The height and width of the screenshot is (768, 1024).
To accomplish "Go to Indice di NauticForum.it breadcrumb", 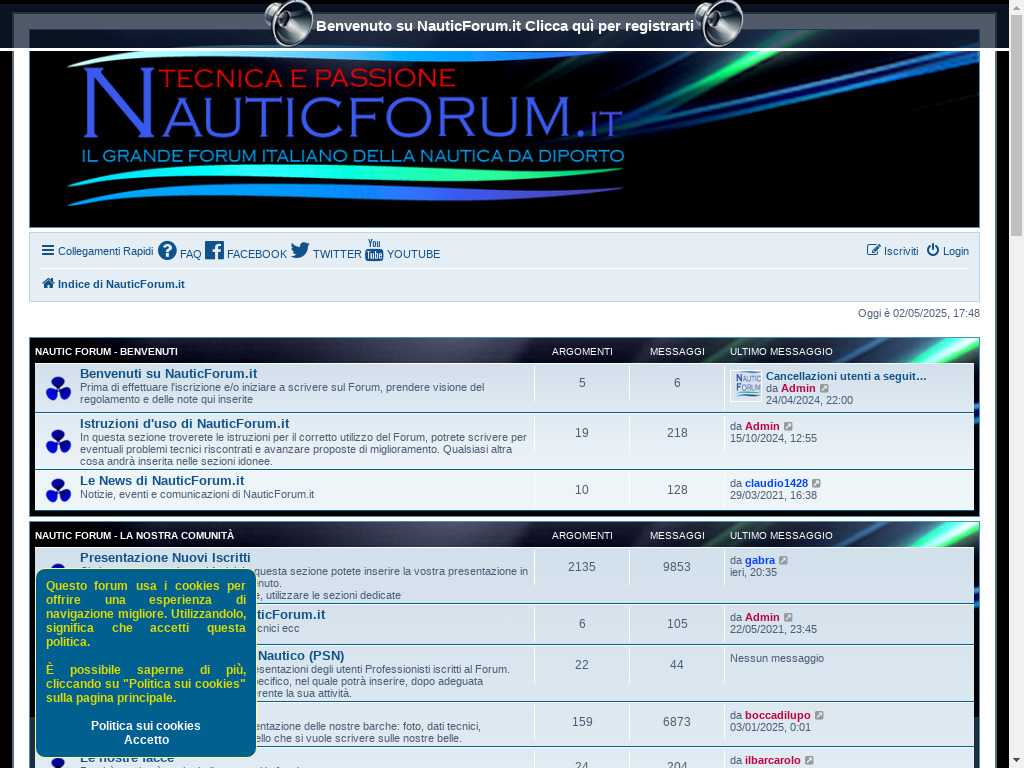I will pos(121,284).
